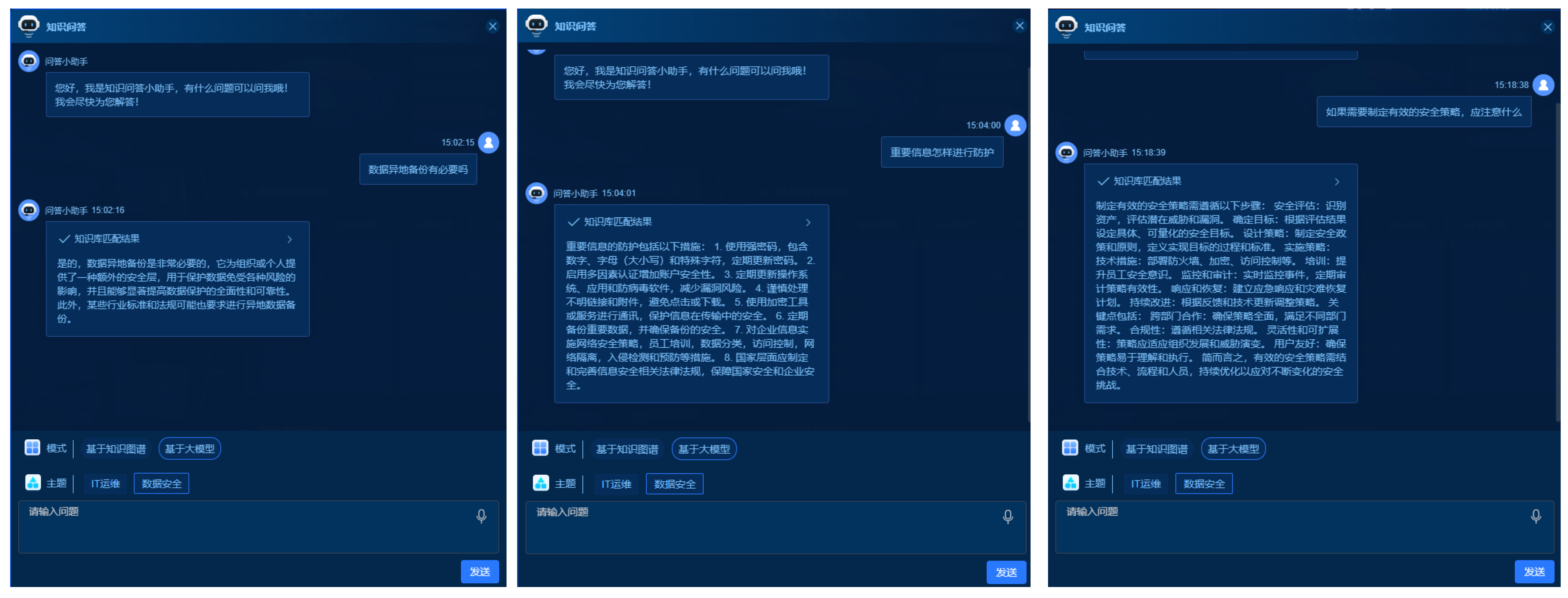Viewport: 1568px width, 598px height.
Task: Expand 知识库匹配结果 chevron in the 15:18:39 reply
Action: click(x=1337, y=181)
